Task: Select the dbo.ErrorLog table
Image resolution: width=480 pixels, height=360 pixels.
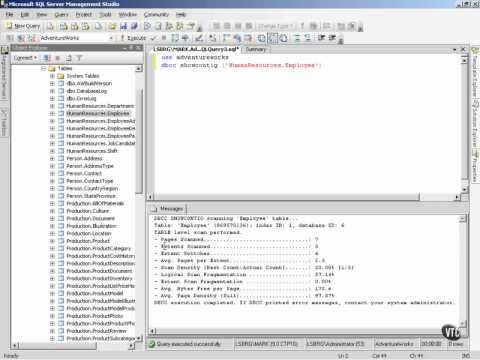Action: pos(81,99)
